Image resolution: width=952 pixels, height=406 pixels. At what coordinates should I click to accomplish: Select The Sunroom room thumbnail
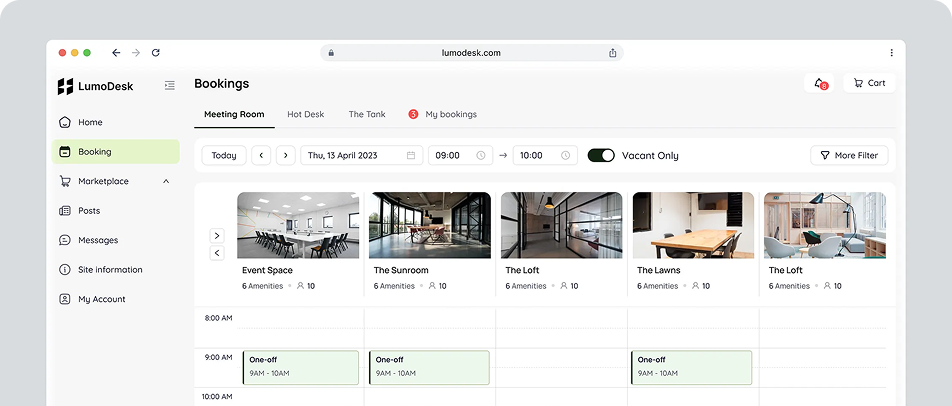[x=429, y=225]
